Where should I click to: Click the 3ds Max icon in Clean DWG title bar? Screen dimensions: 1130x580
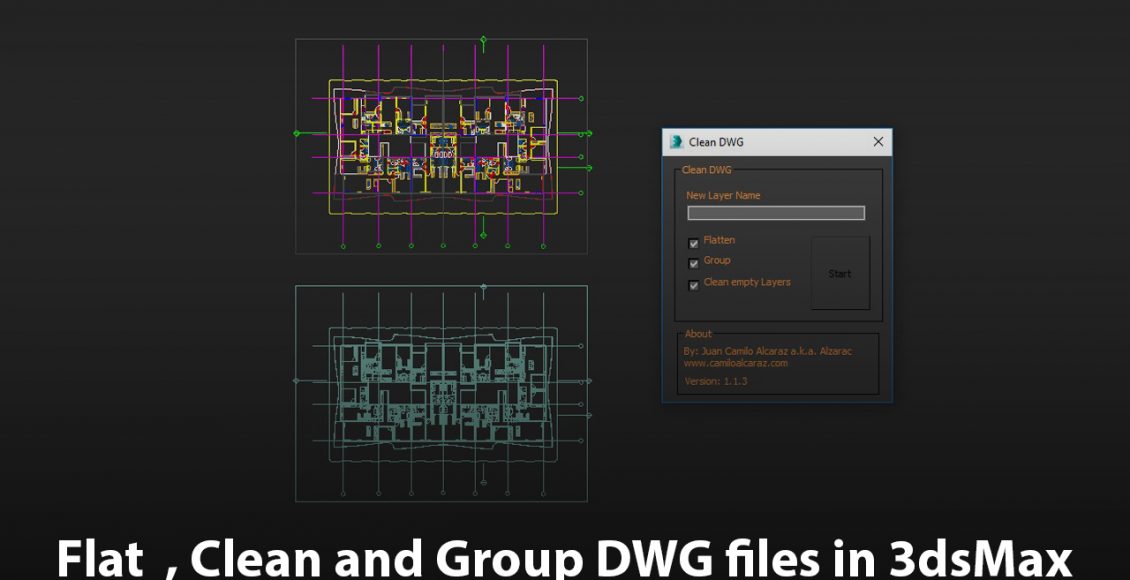coord(676,142)
